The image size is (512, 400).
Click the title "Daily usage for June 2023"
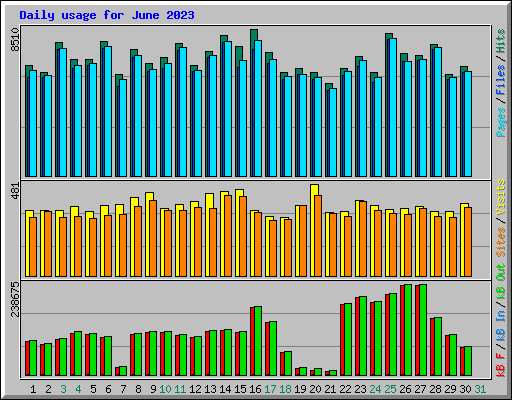(107, 15)
